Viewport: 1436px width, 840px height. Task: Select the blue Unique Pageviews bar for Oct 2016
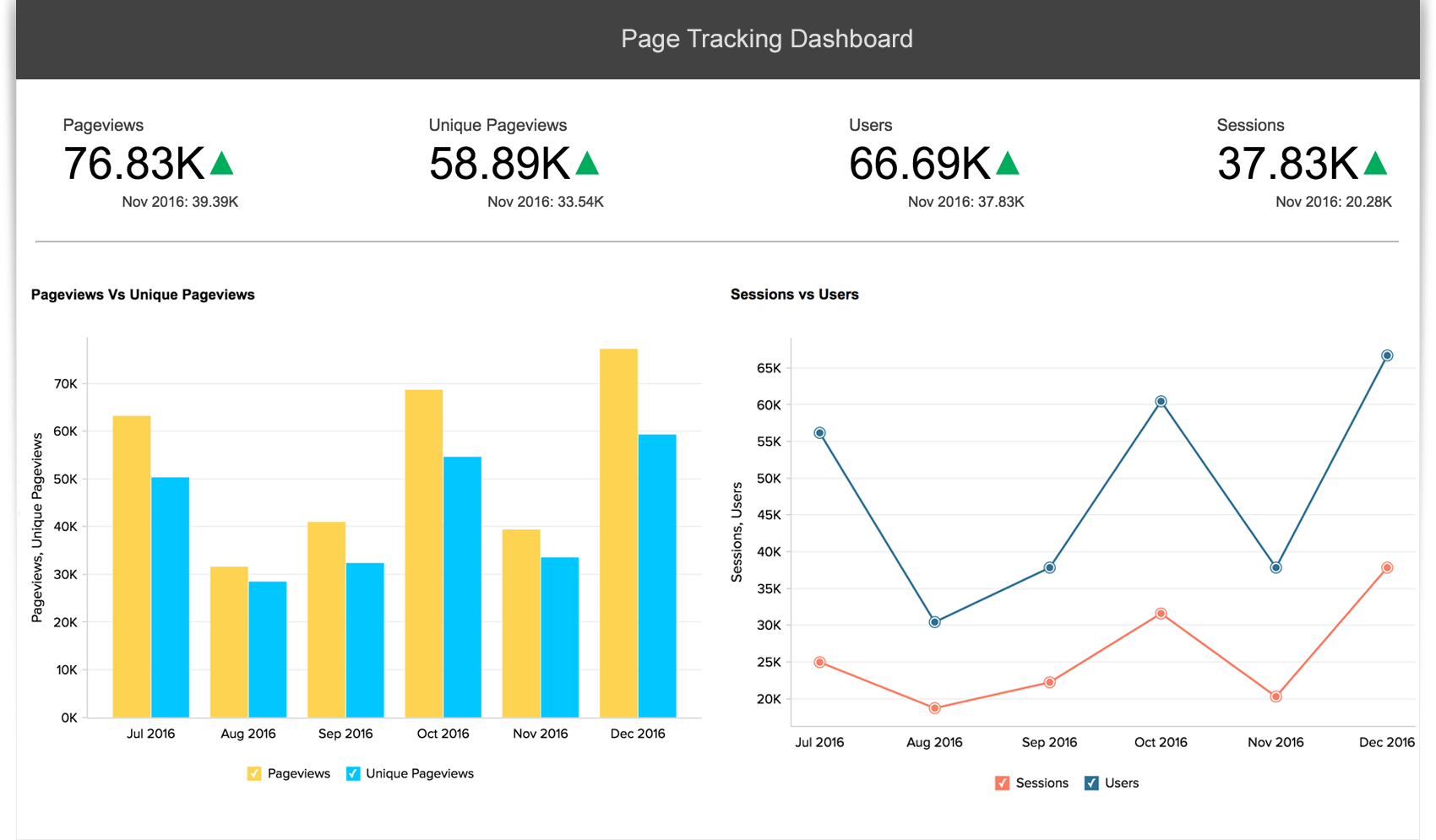[462, 587]
